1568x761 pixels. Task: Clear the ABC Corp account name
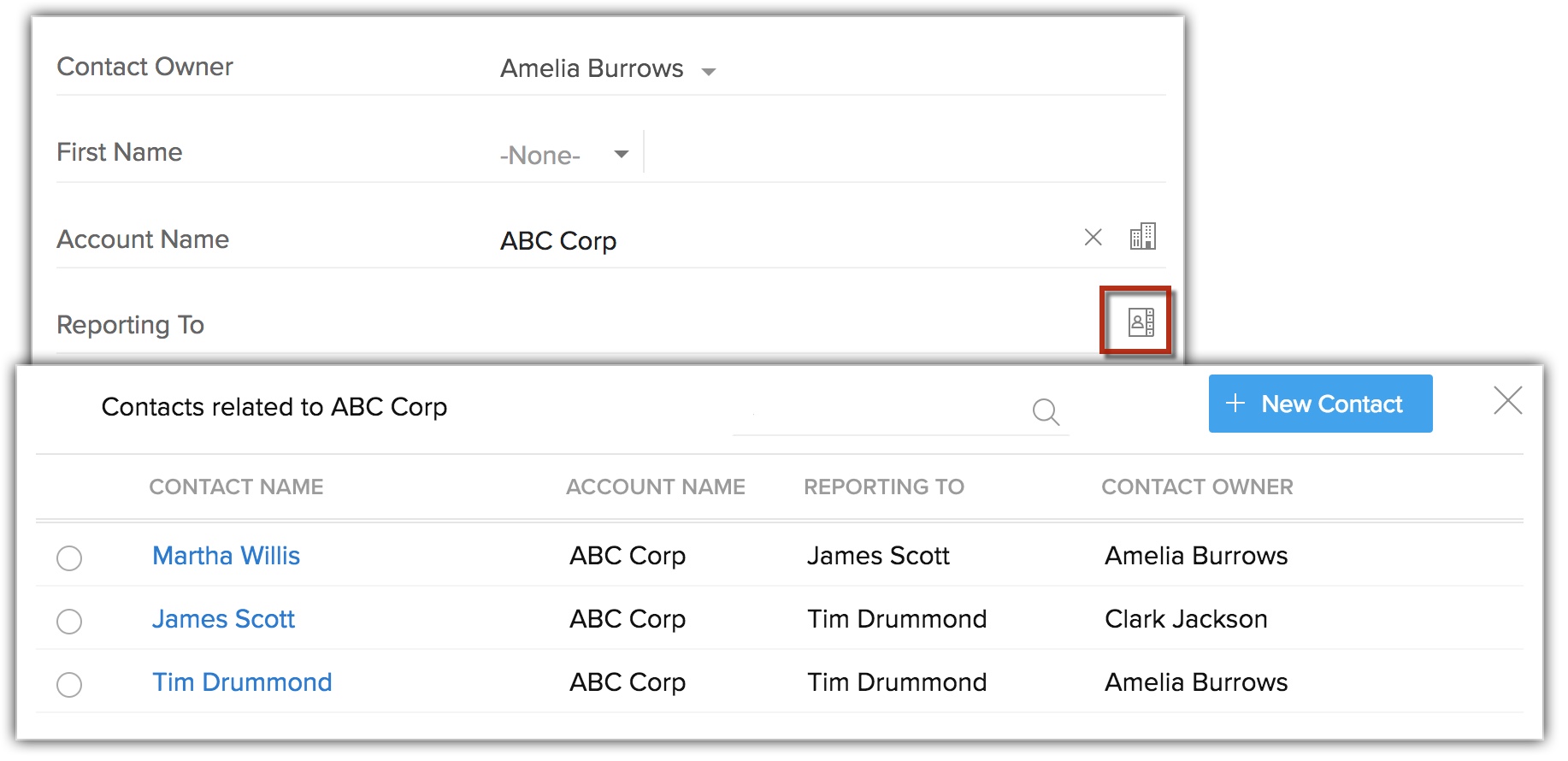click(1093, 238)
